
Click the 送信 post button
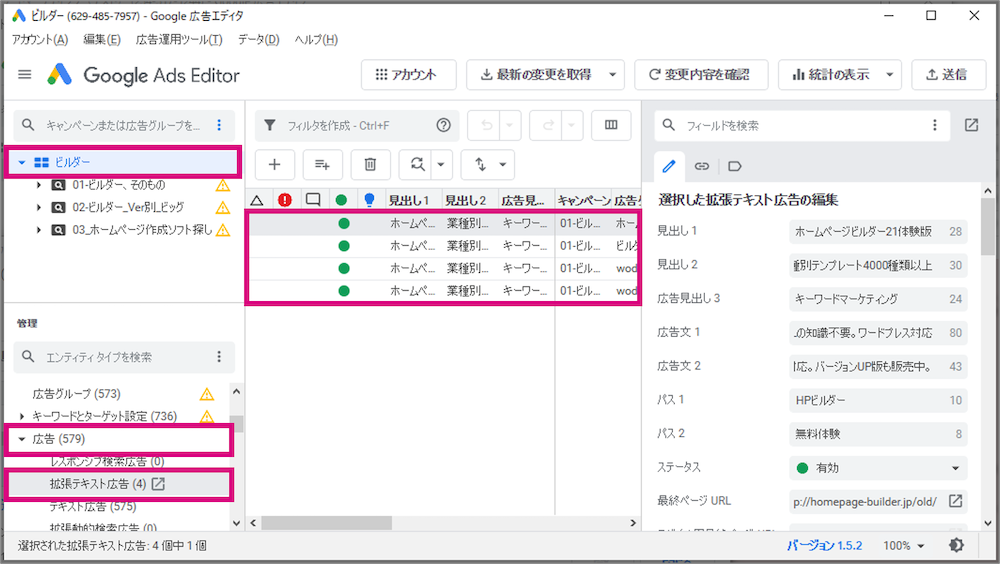pyautogui.click(x=947, y=75)
